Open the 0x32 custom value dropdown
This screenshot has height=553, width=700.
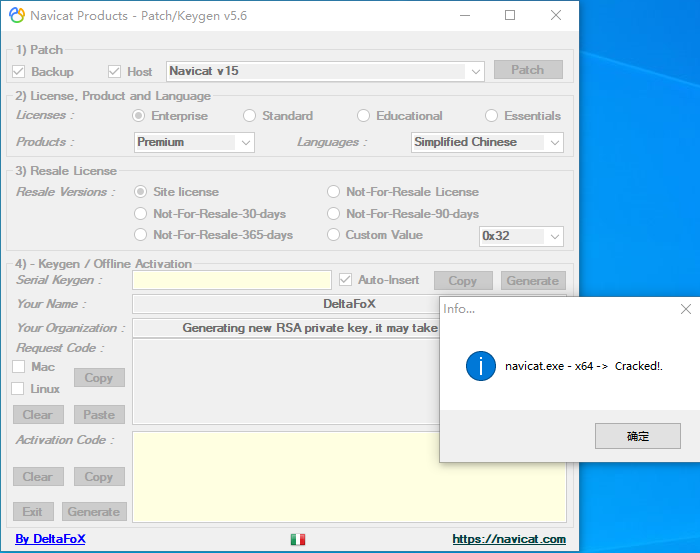click(521, 236)
